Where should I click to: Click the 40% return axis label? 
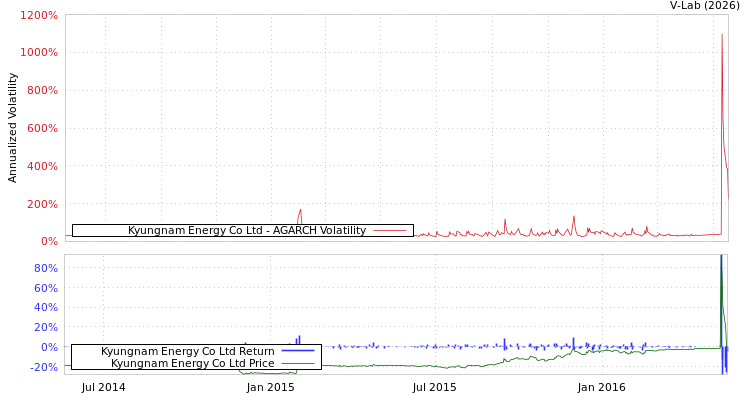[45, 308]
